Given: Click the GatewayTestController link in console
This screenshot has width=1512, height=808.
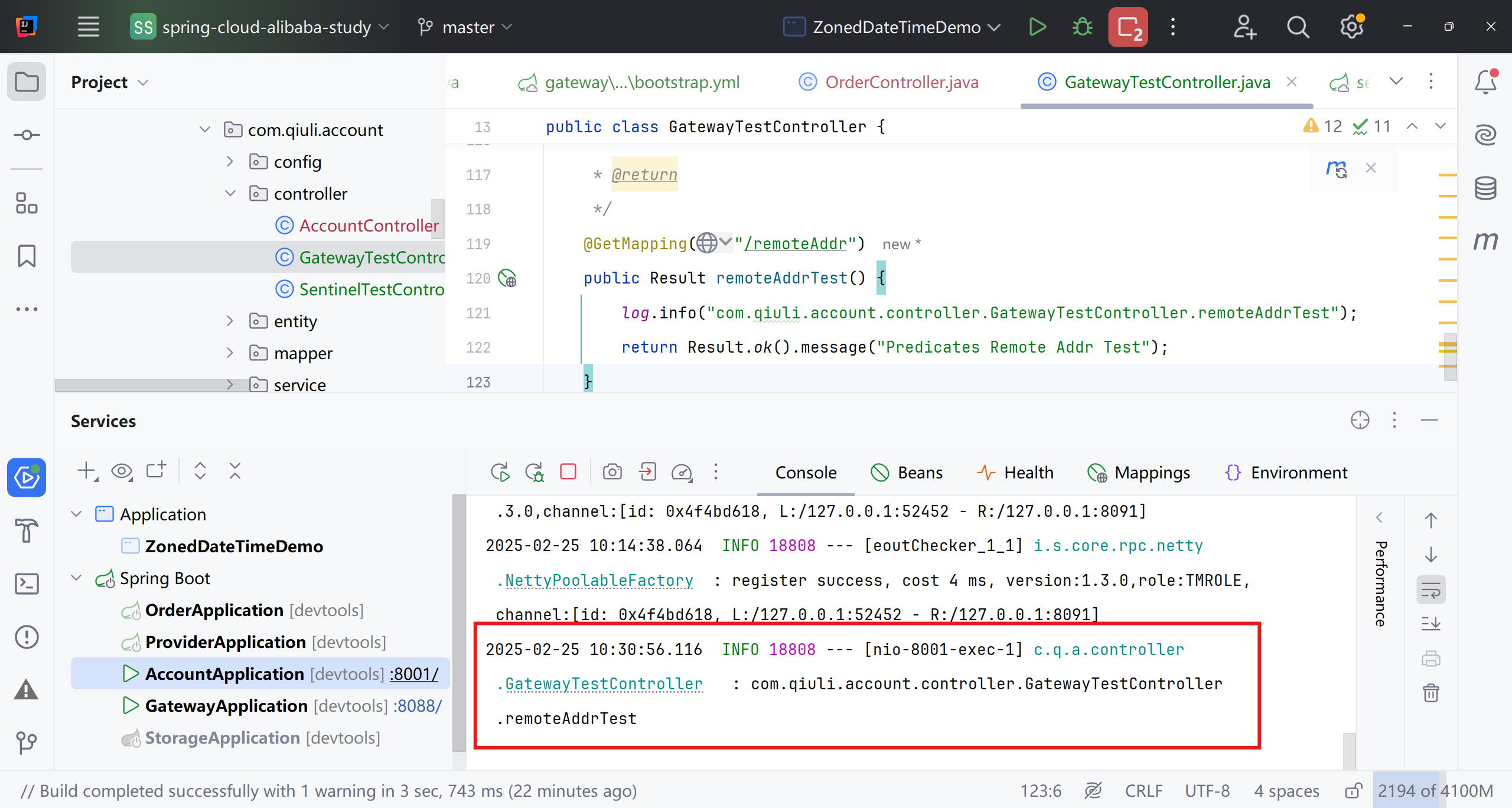Looking at the screenshot, I should point(604,684).
